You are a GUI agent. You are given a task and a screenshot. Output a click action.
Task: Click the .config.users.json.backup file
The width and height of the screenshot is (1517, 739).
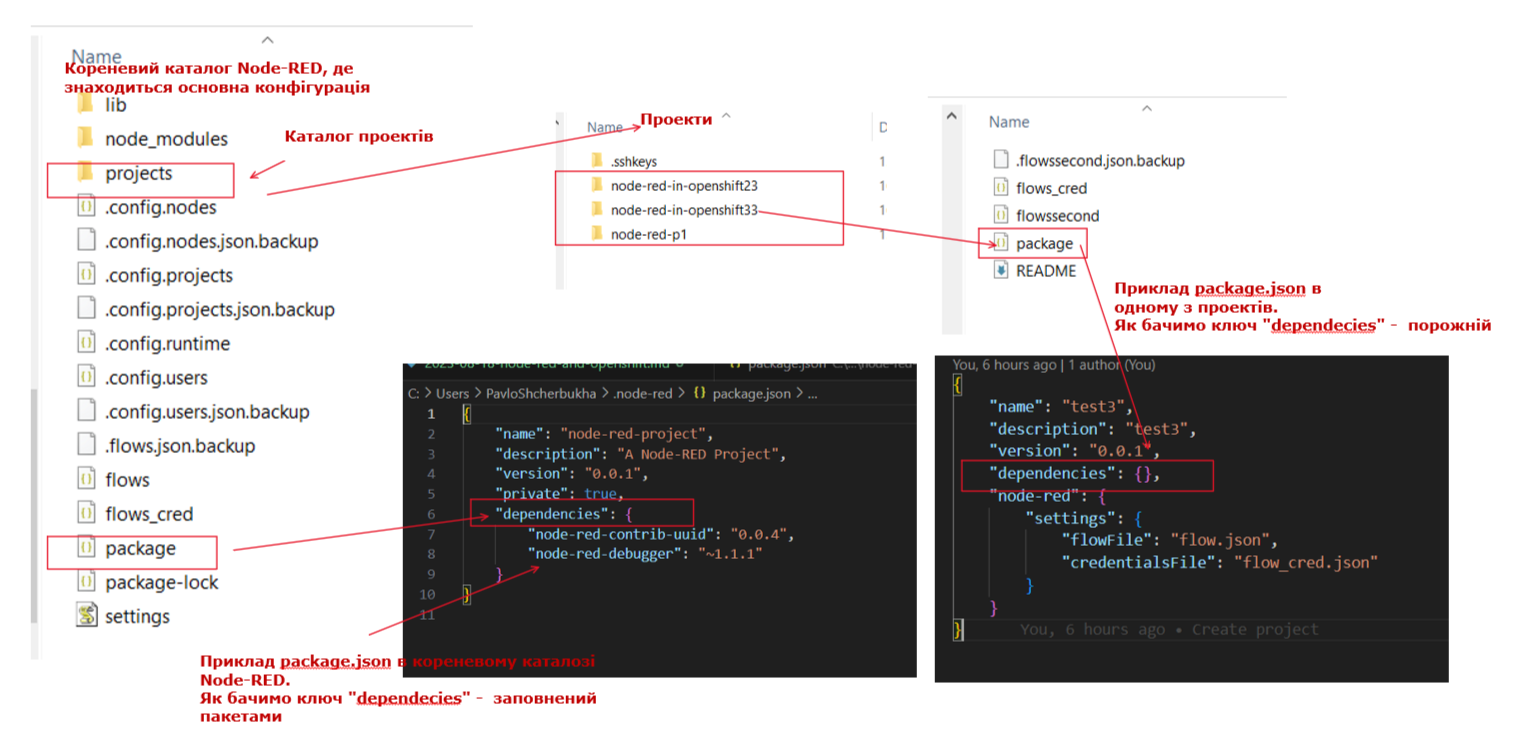(x=207, y=411)
